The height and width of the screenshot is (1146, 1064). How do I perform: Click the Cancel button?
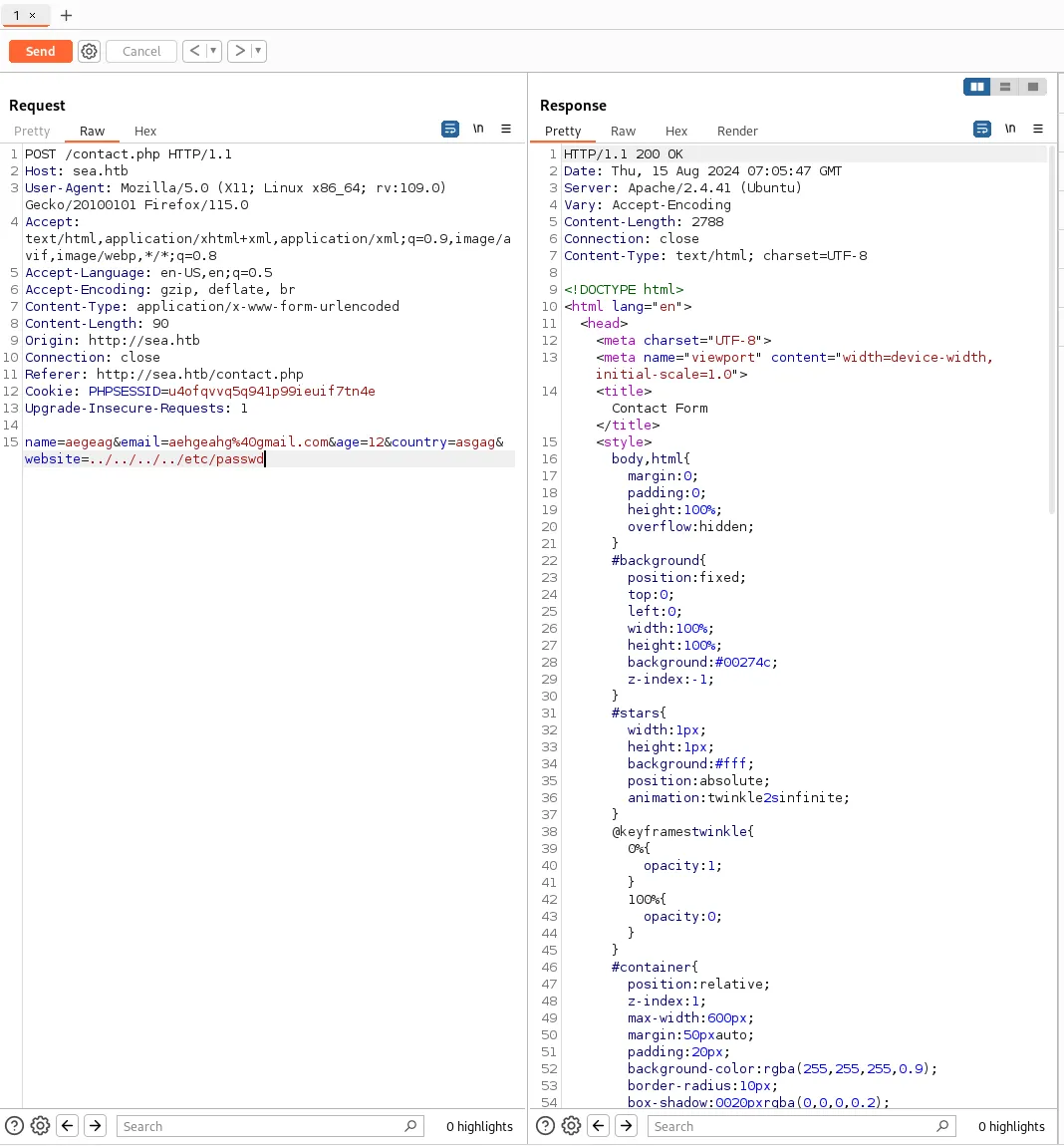[x=141, y=51]
